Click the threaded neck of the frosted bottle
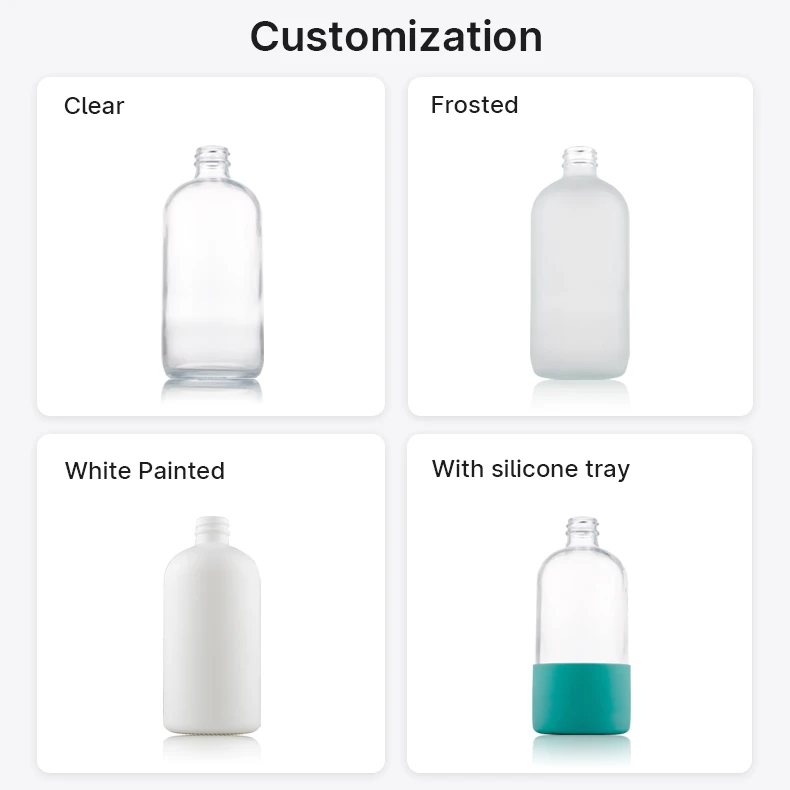 (x=580, y=160)
